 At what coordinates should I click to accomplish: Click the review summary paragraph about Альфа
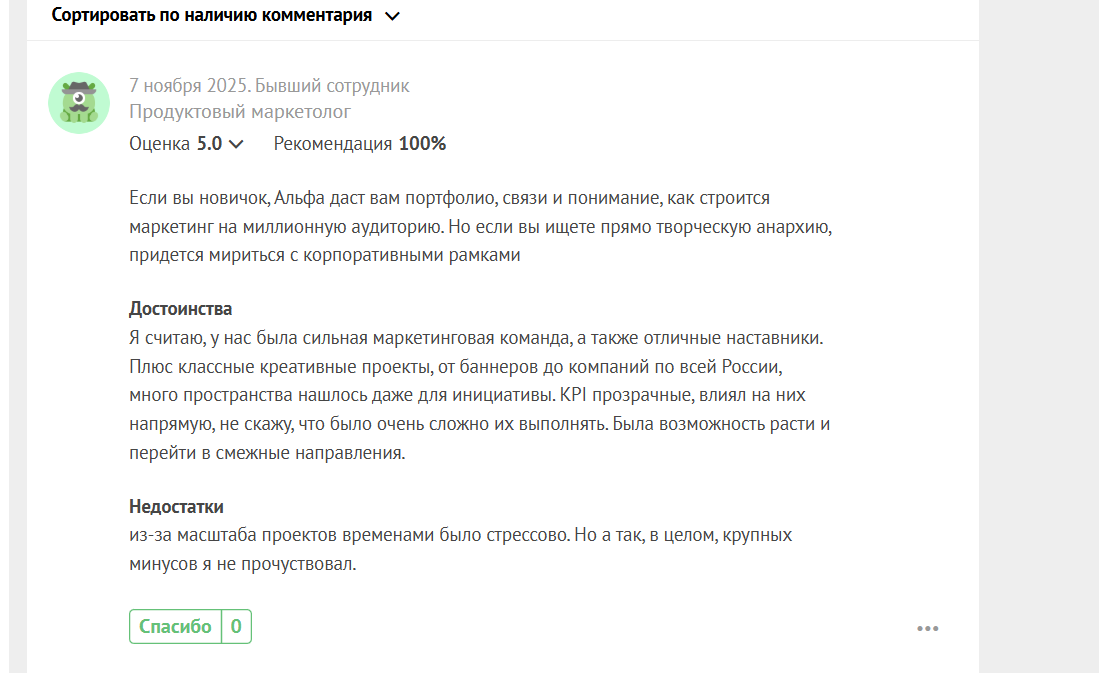point(480,226)
